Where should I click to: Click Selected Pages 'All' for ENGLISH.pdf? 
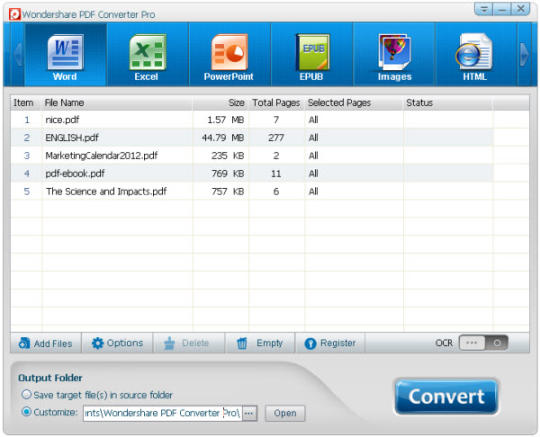pyautogui.click(x=313, y=137)
